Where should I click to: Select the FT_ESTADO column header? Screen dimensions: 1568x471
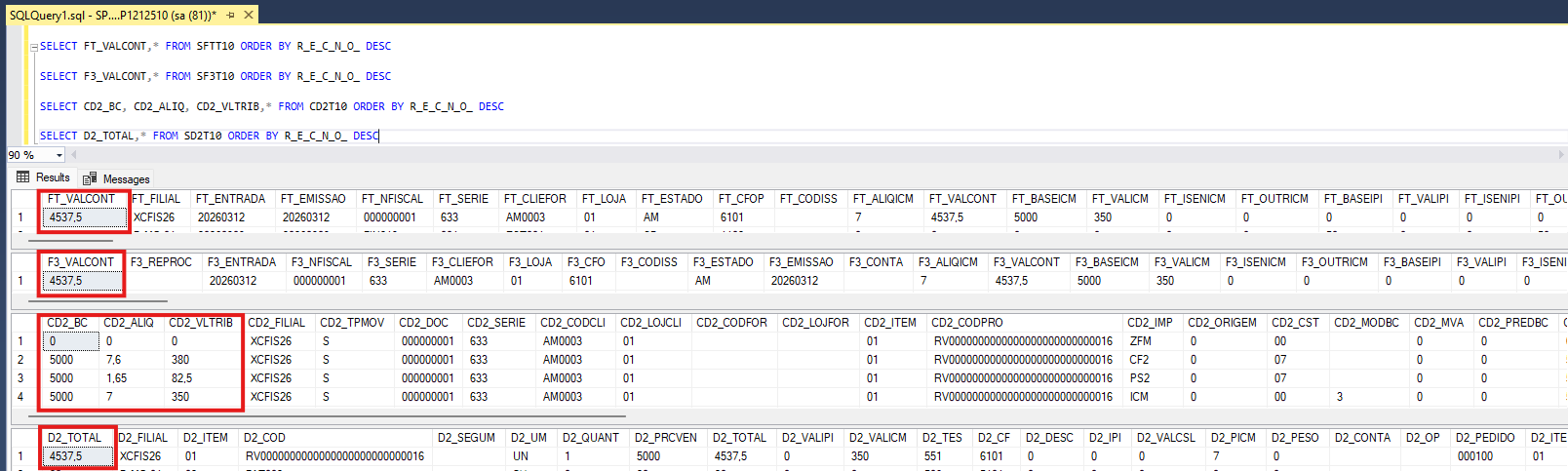tap(672, 199)
